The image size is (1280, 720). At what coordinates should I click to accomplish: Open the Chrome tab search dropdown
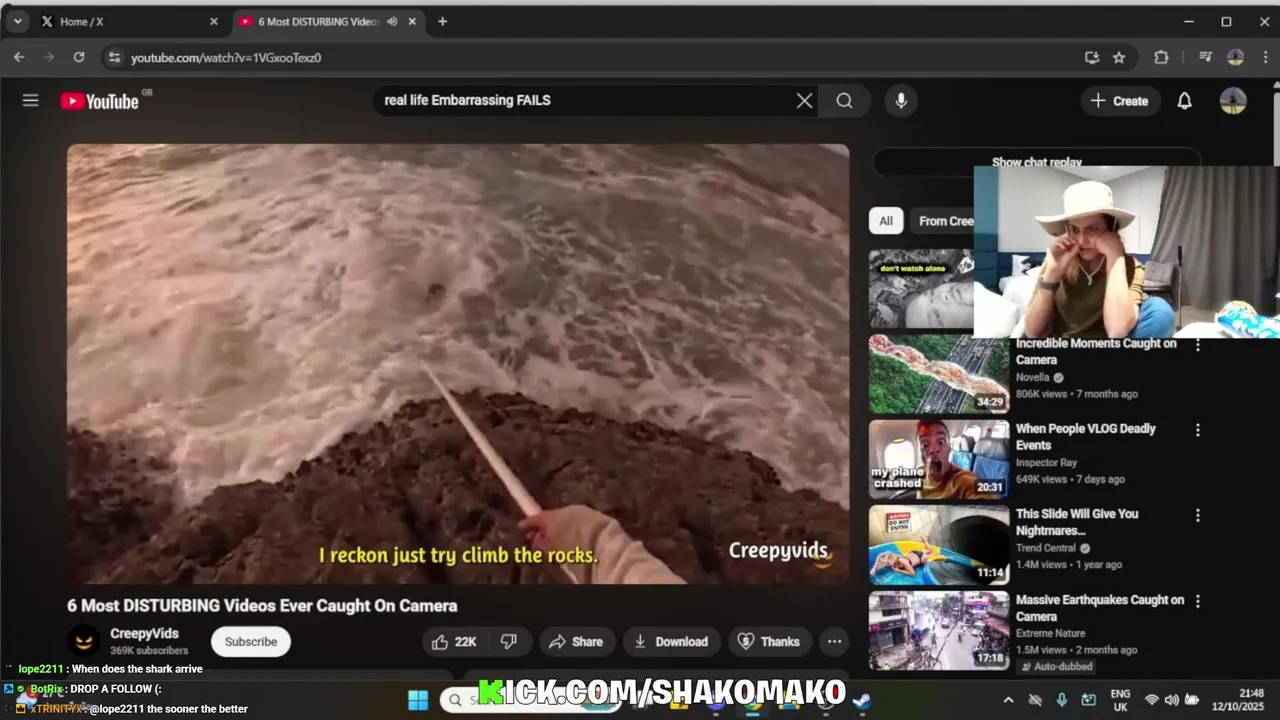[x=17, y=21]
